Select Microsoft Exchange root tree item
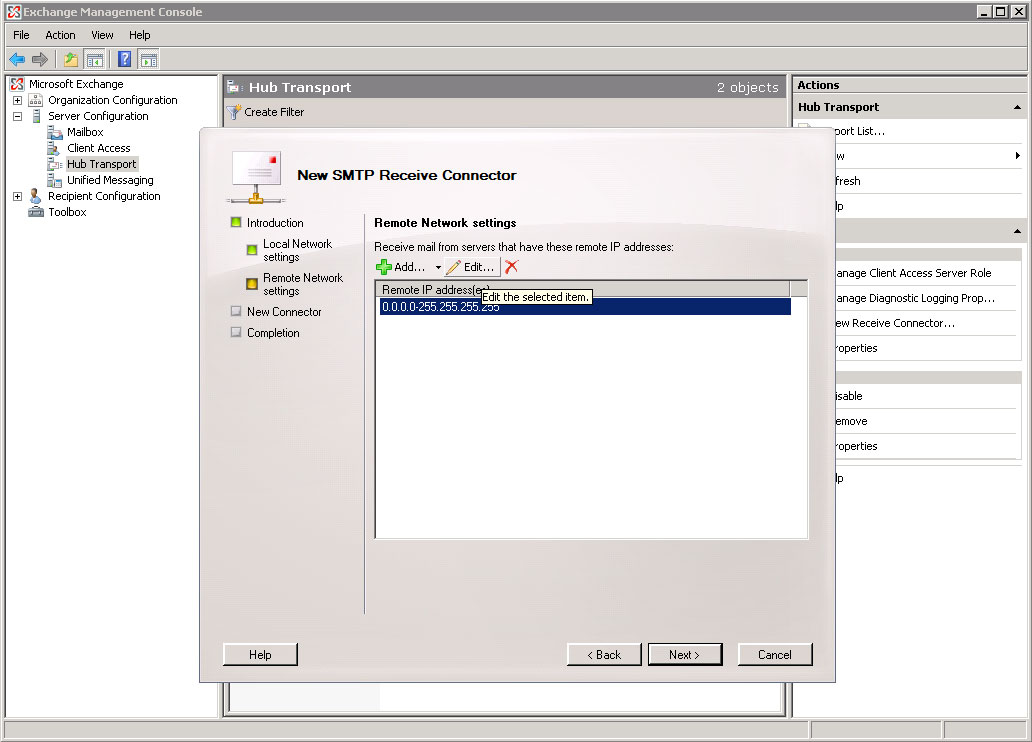This screenshot has height=742, width=1032. tap(76, 84)
